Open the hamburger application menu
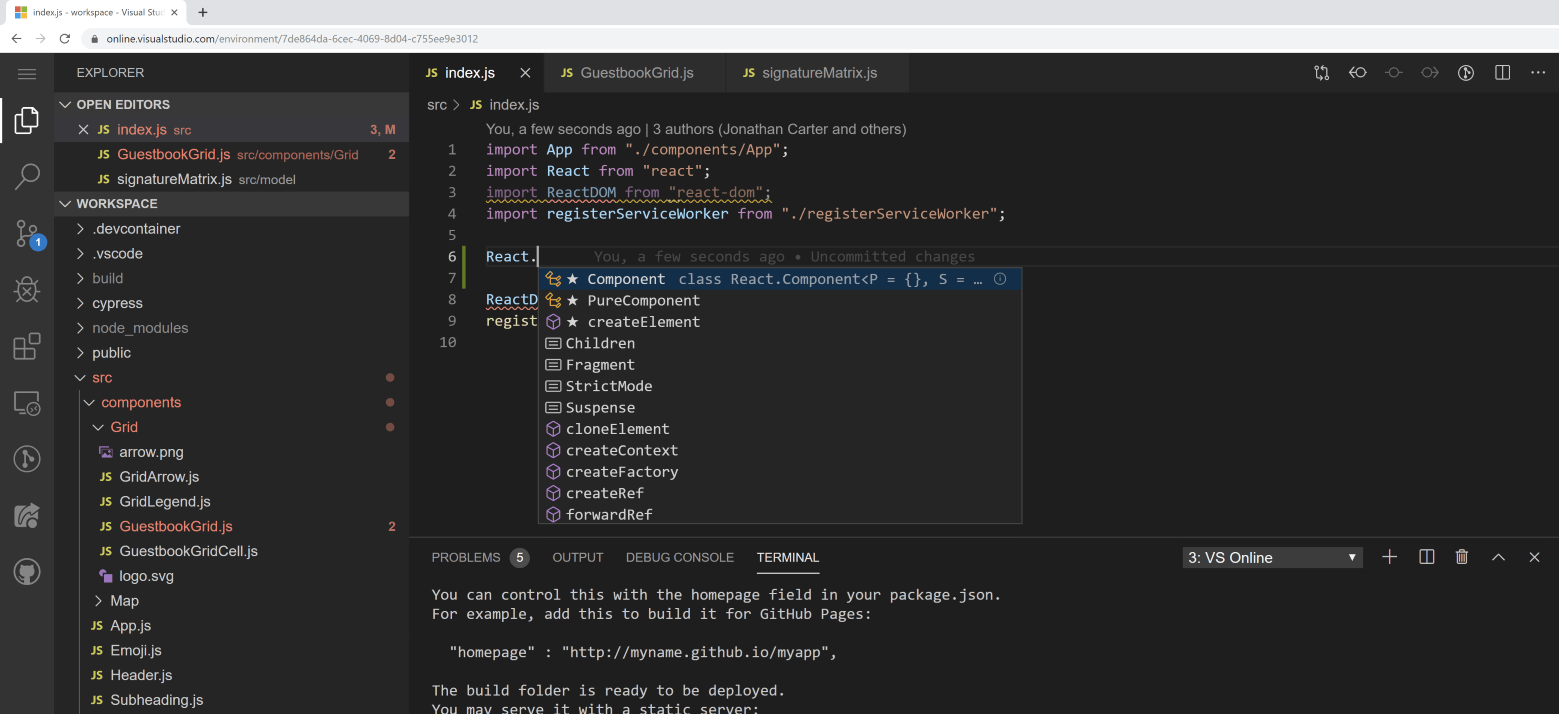Screen dimensions: 1559x714 pyautogui.click(x=27, y=74)
